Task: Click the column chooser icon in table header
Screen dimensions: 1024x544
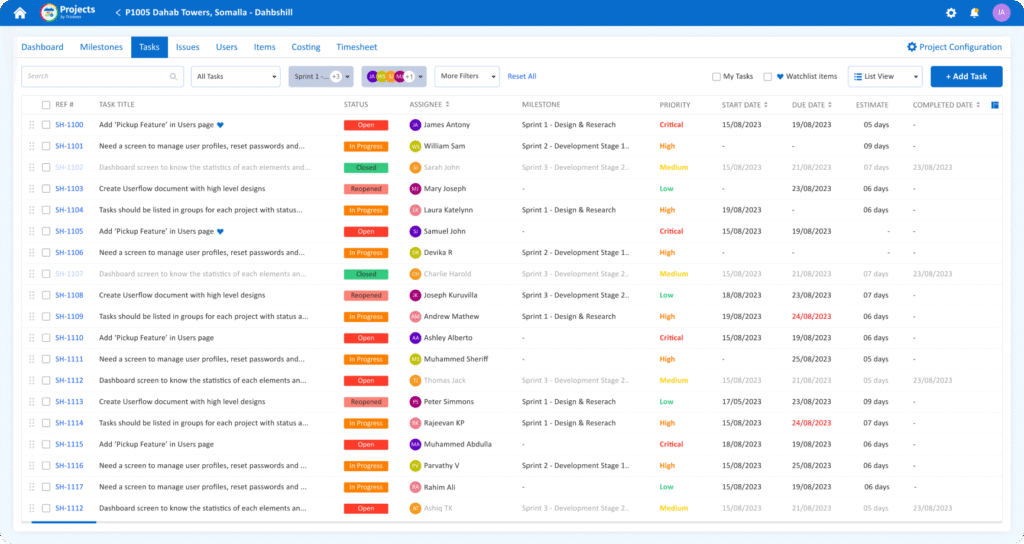Action: pyautogui.click(x=994, y=104)
